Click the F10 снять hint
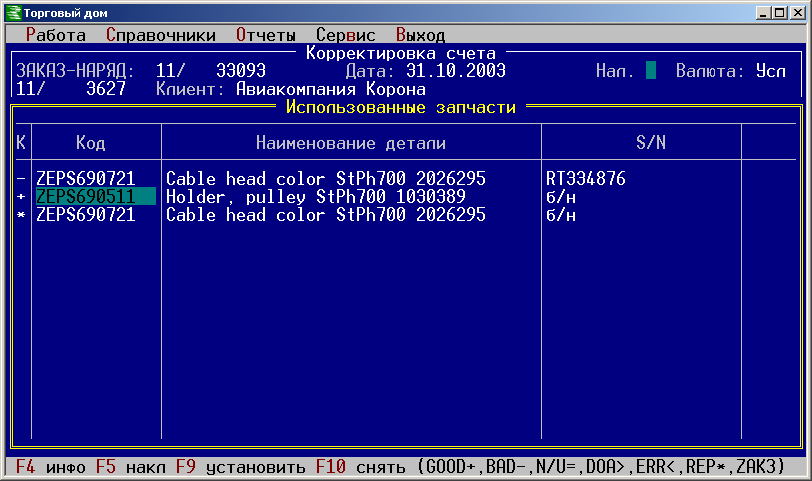The width and height of the screenshot is (812, 481). pos(361,467)
